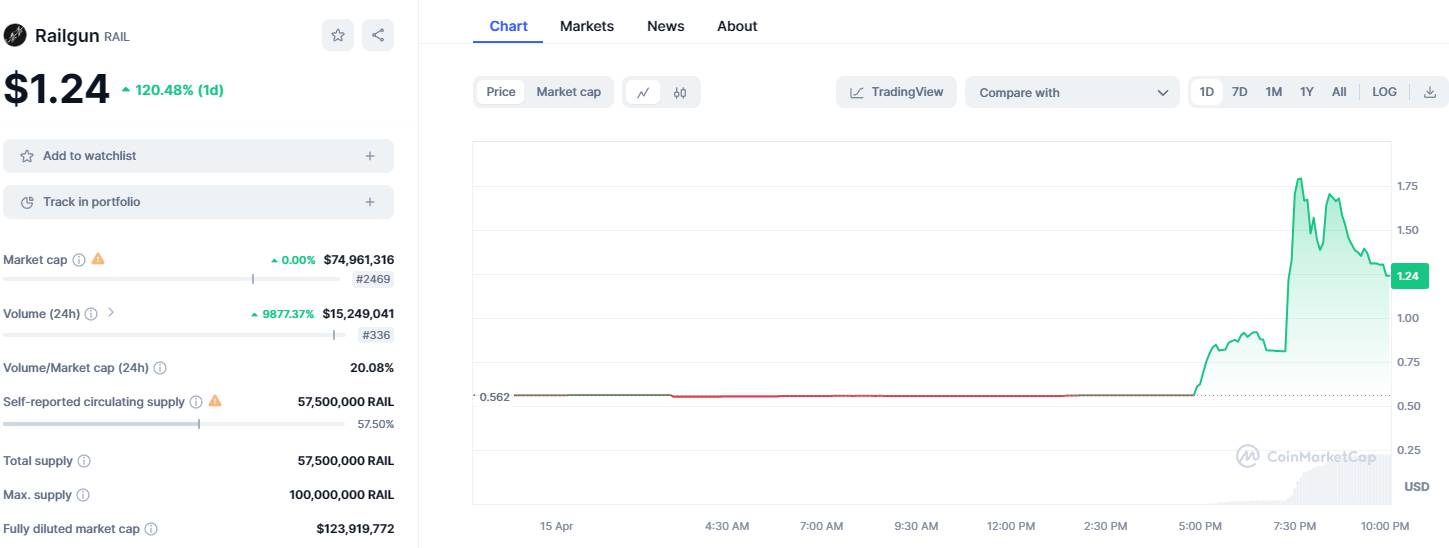Download chart data

[x=1430, y=92]
